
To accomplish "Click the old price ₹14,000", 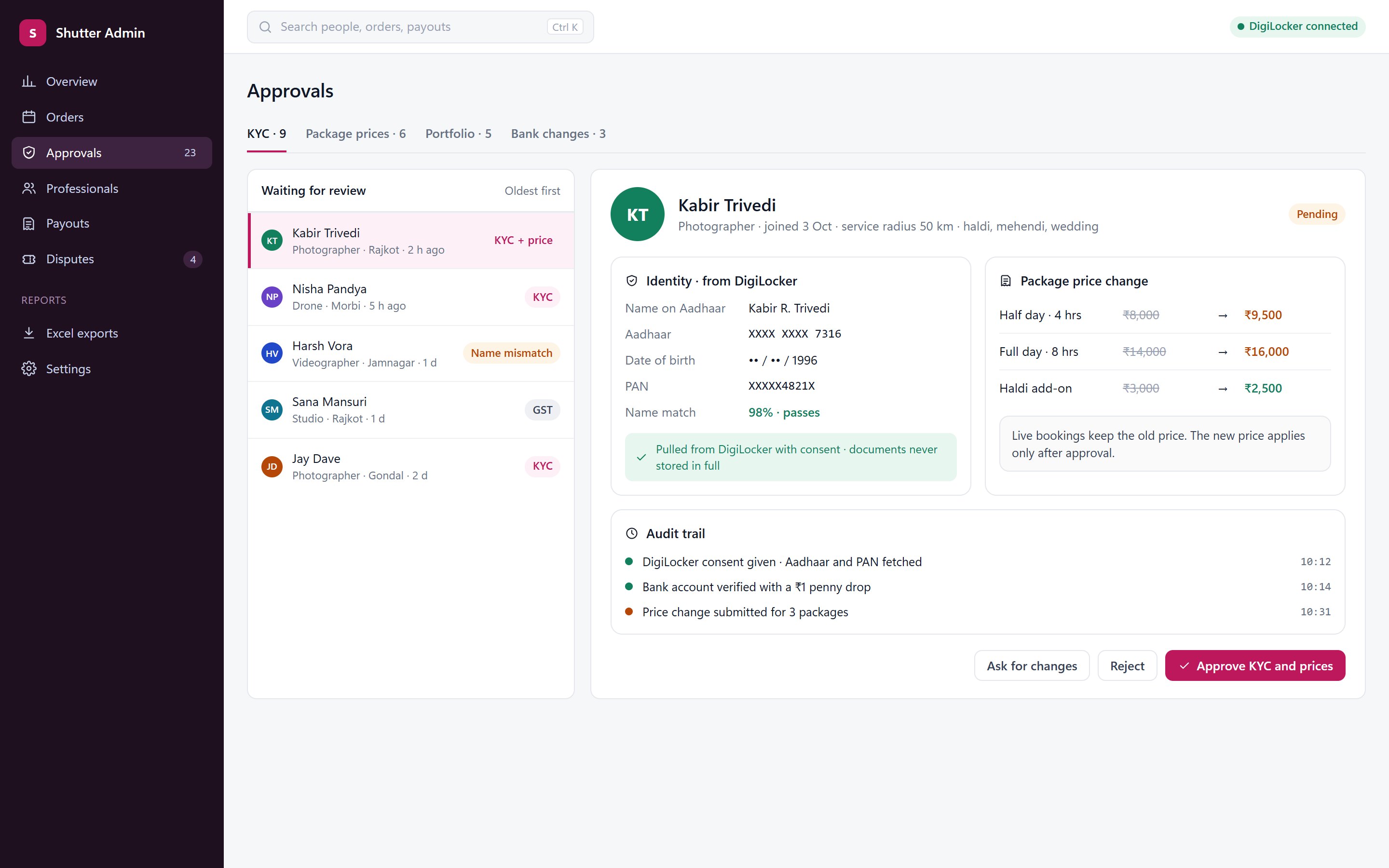I will tap(1144, 352).
